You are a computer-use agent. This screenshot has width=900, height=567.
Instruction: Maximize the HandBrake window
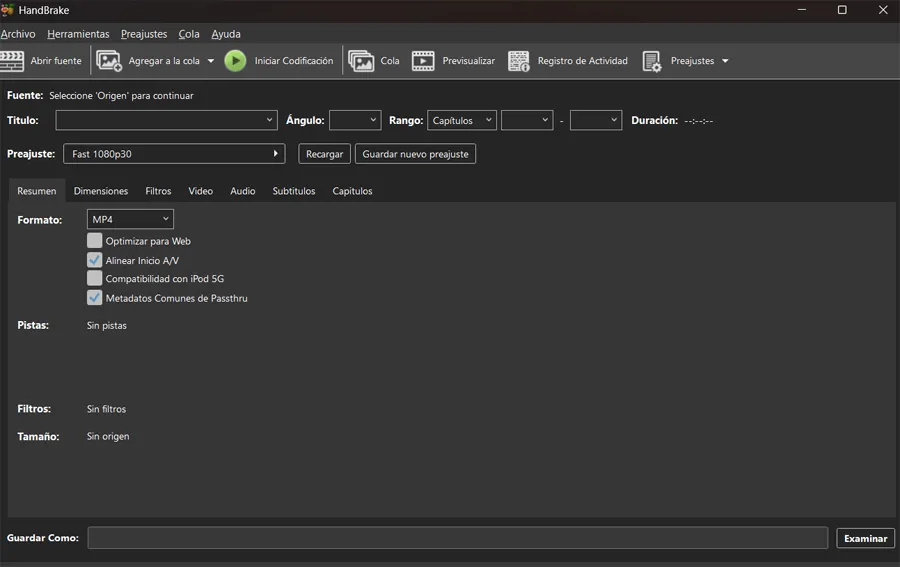(842, 10)
